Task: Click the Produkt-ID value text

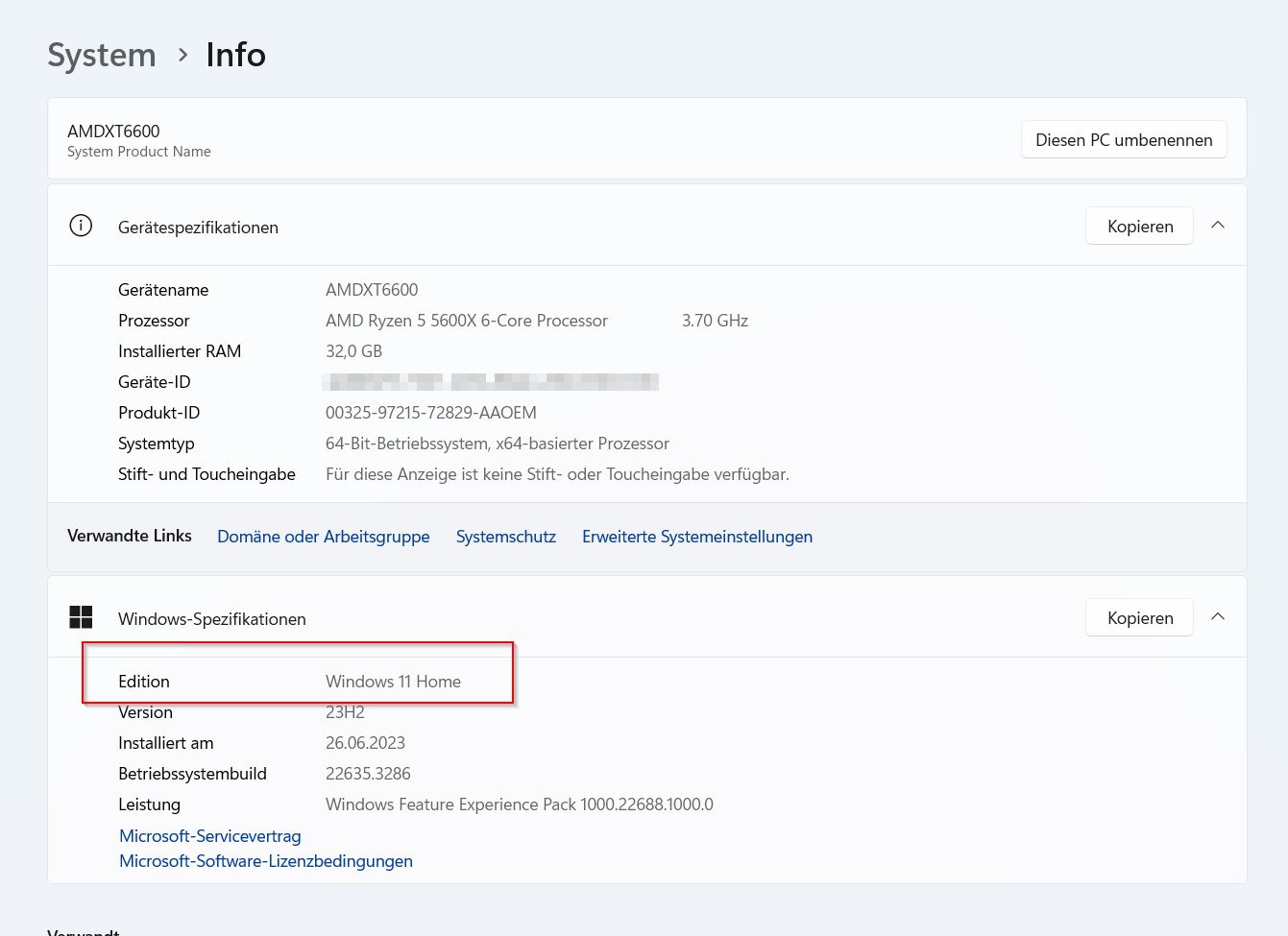Action: tap(430, 413)
